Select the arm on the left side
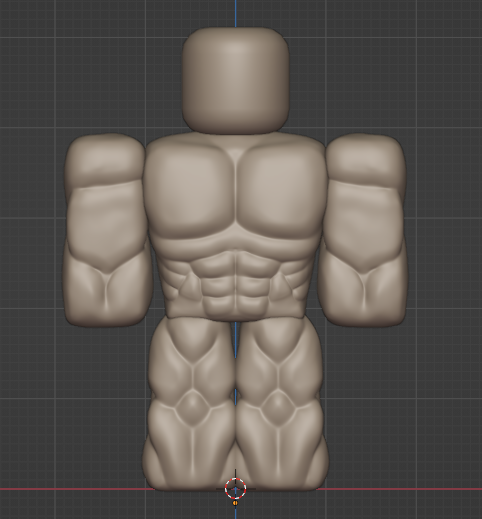Viewport: 482px width, 519px height. [107, 230]
